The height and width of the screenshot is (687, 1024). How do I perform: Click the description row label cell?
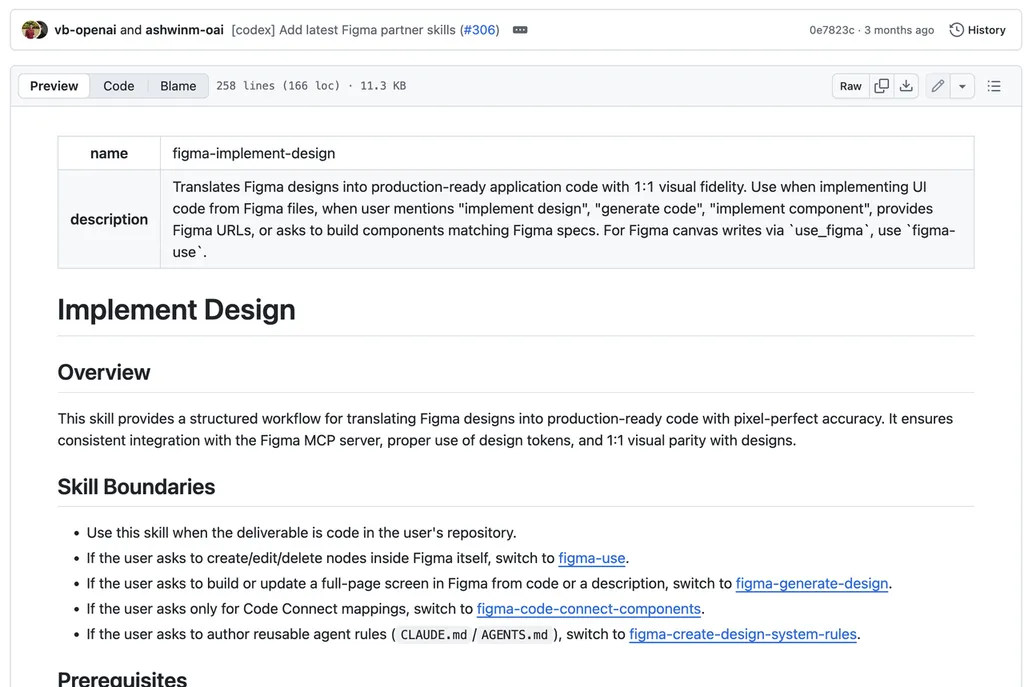click(109, 219)
